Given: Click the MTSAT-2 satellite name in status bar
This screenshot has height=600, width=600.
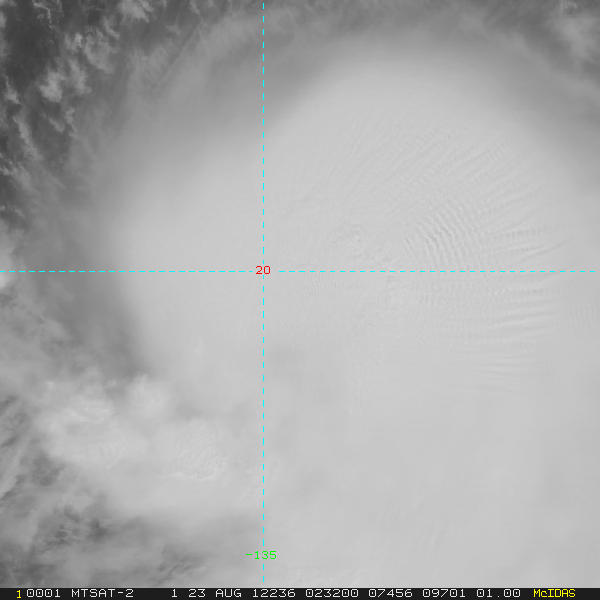Looking at the screenshot, I should pyautogui.click(x=102, y=593).
